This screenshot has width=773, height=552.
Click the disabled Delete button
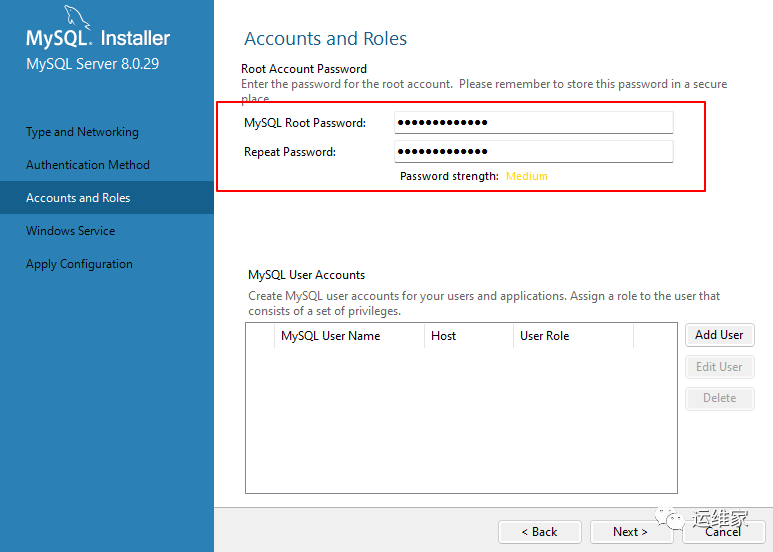[x=719, y=398]
